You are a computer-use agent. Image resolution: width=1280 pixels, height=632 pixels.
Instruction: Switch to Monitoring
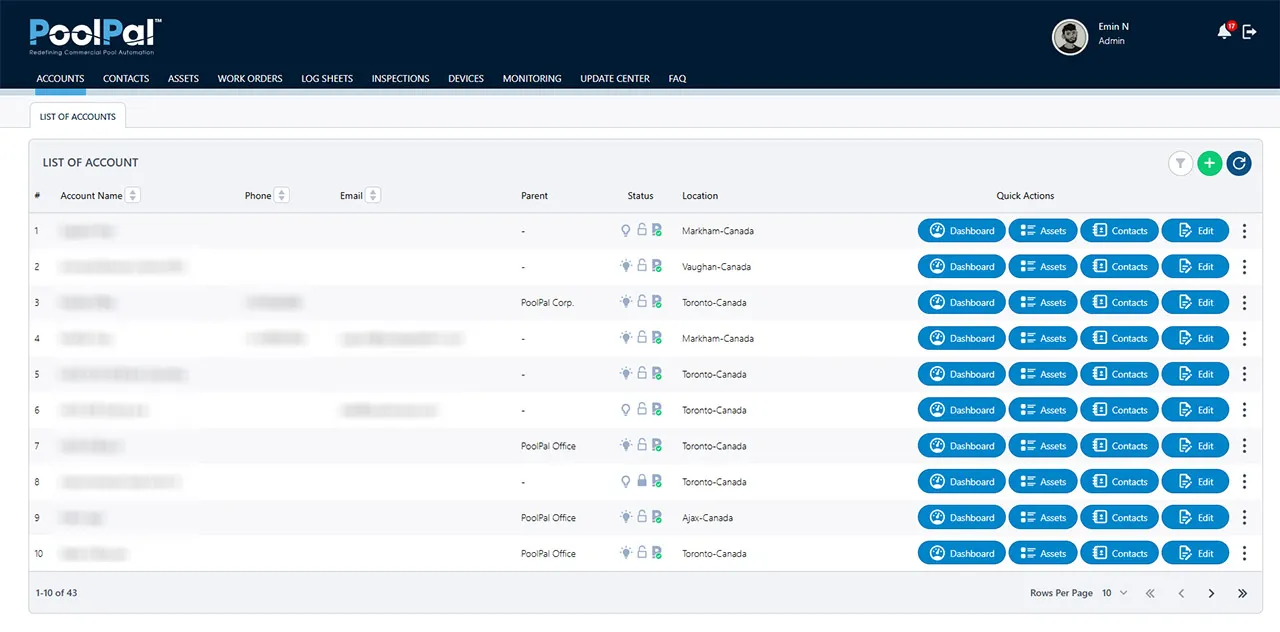532,79
